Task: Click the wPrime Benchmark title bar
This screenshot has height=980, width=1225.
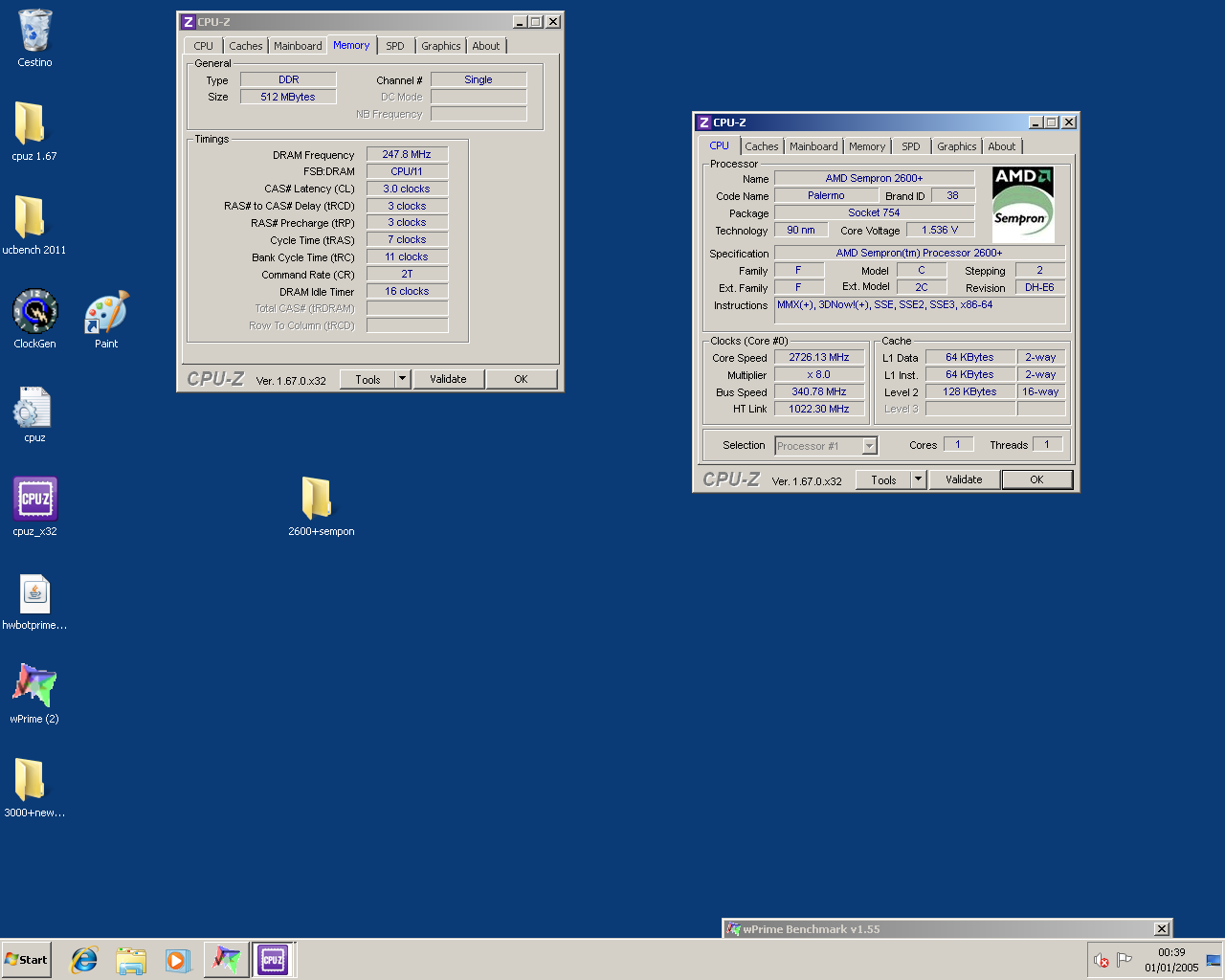Action: click(x=938, y=929)
